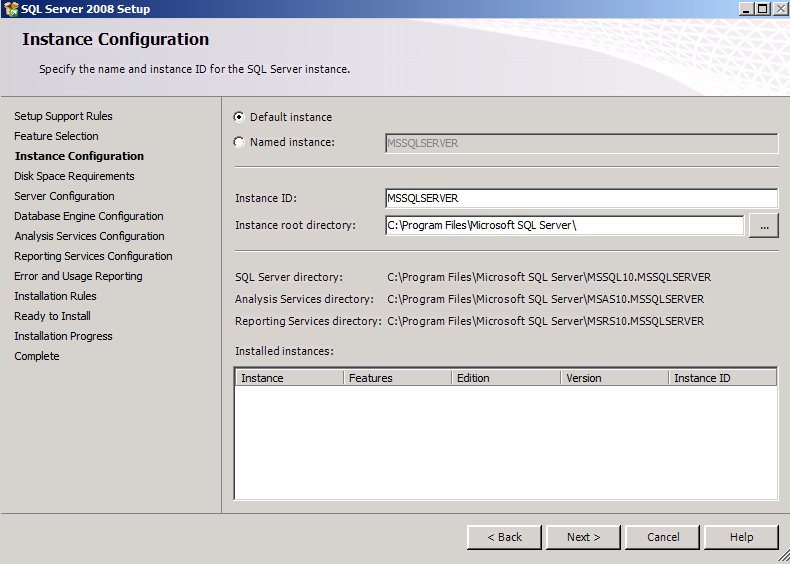Sort by the Instance column header

tap(290, 378)
